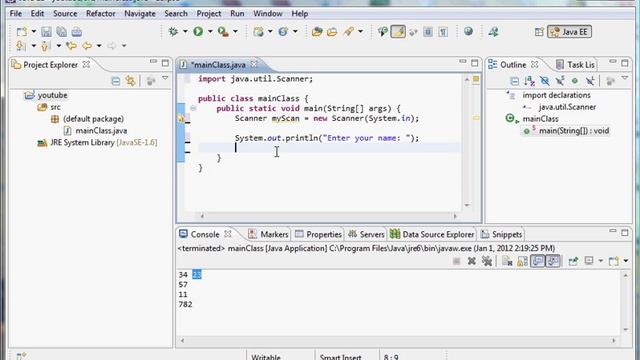Click the green Run button

click(198, 31)
